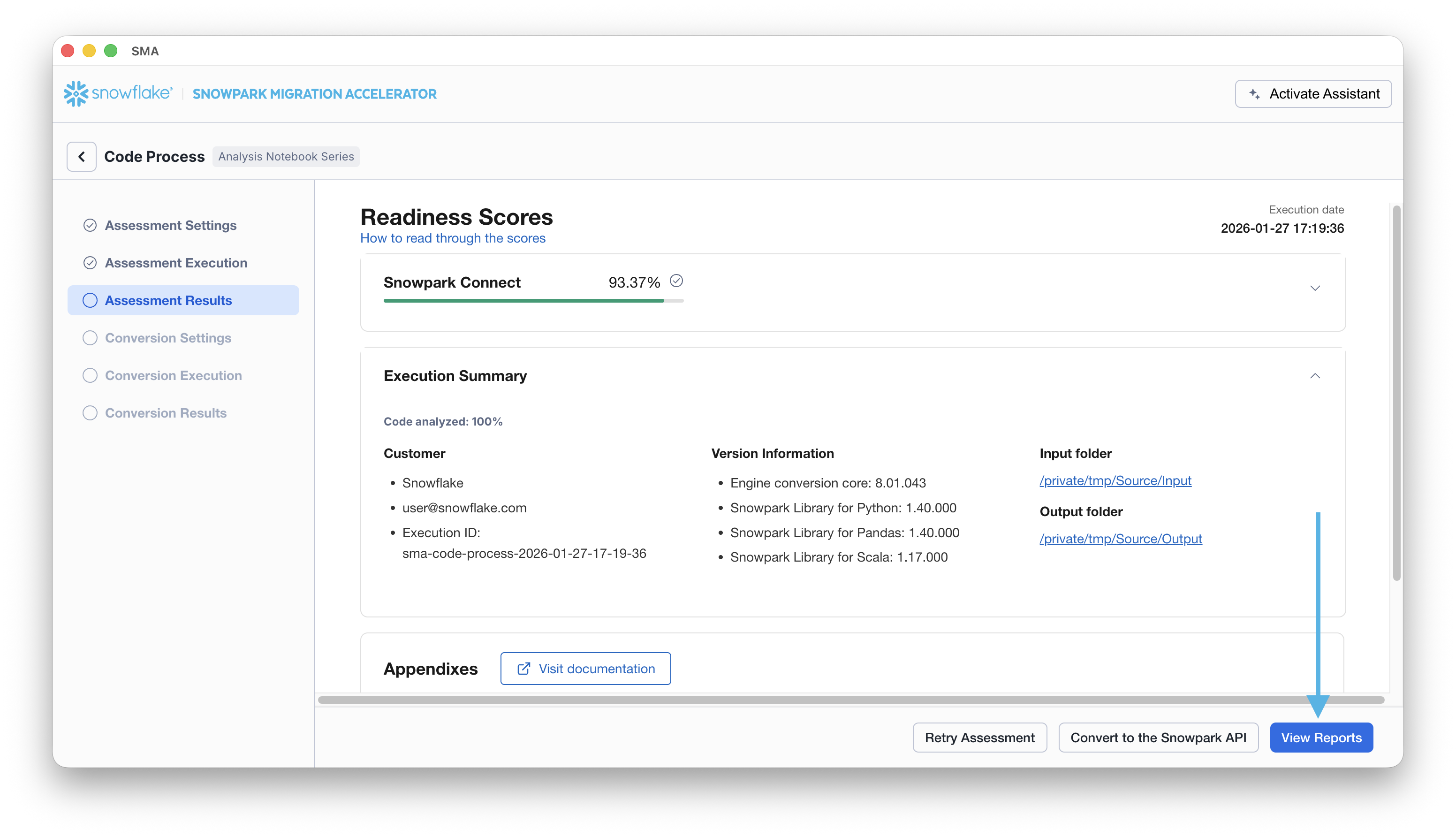Click checkmark icon next to 93.37% score
Screen dimensions: 1456x837
click(676, 281)
